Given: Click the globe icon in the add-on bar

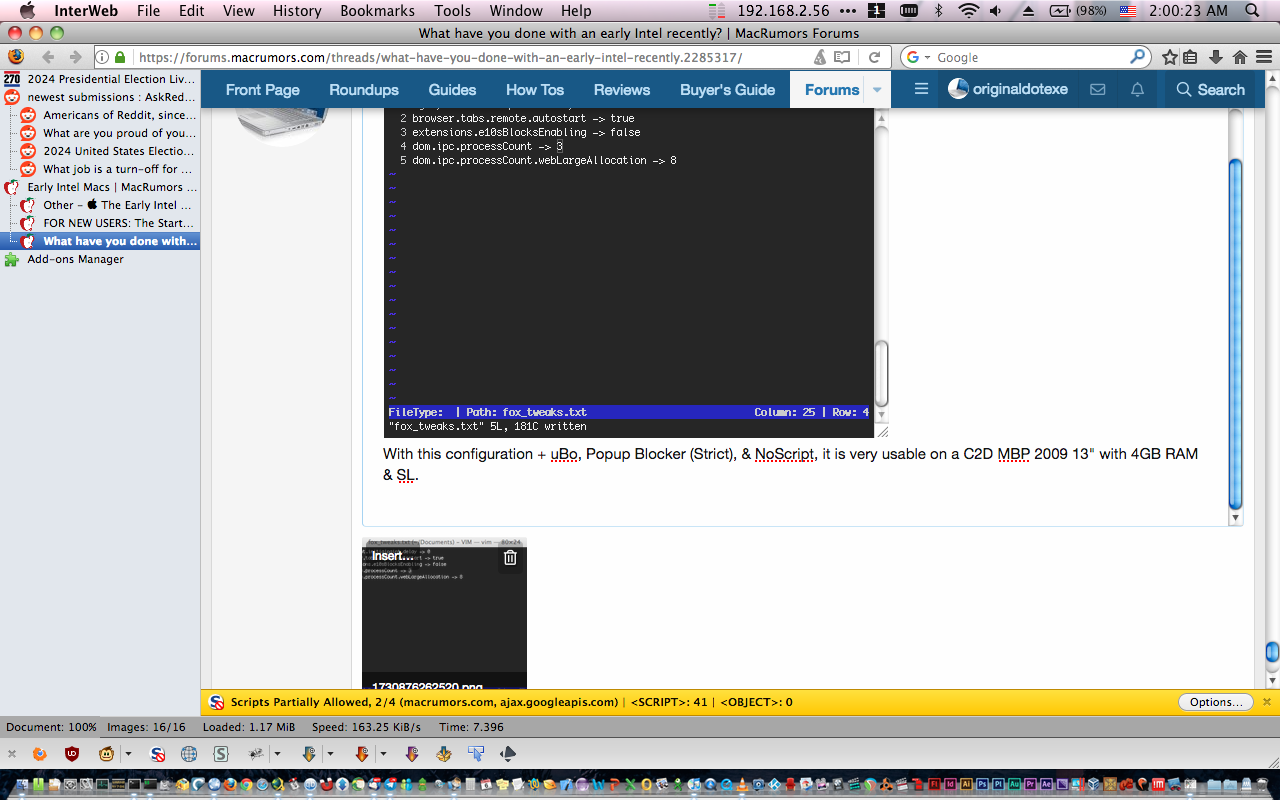Looking at the screenshot, I should pyautogui.click(x=189, y=753).
